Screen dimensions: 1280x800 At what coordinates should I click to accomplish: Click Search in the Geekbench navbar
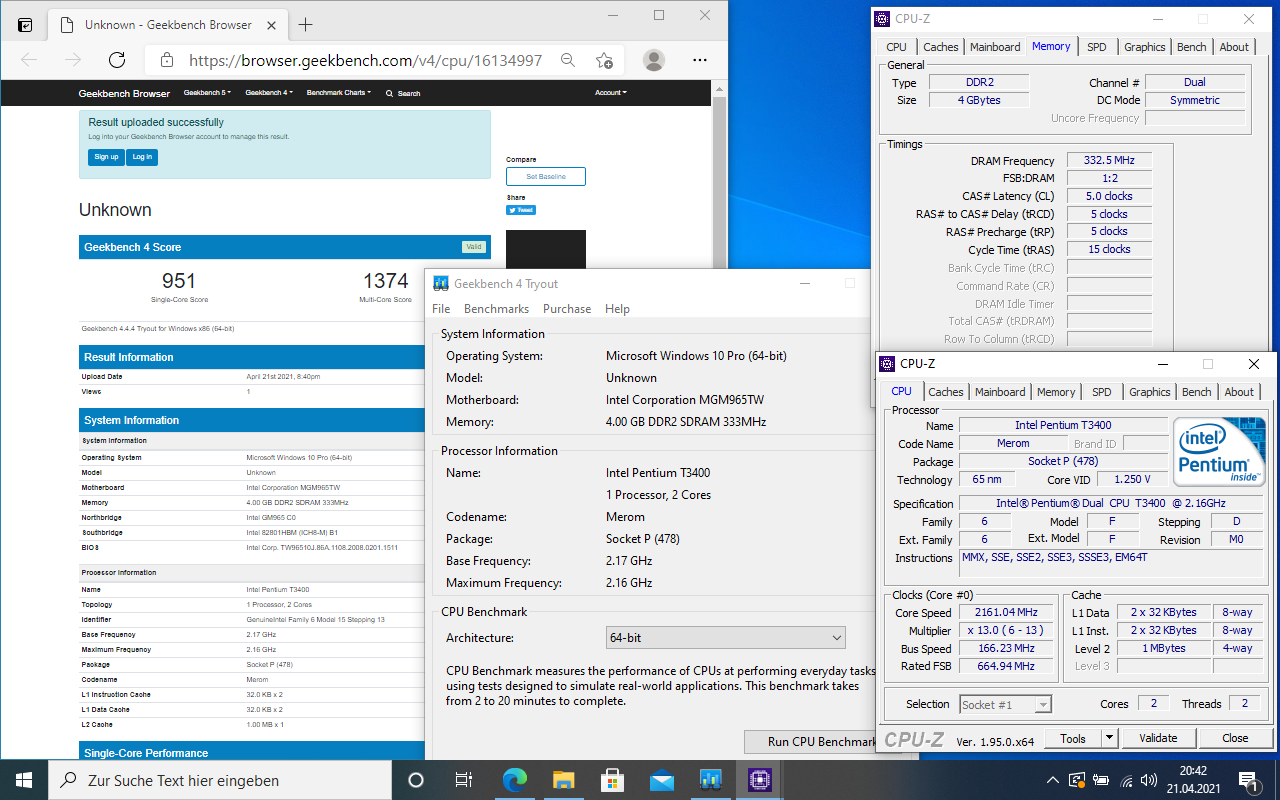[x=403, y=93]
